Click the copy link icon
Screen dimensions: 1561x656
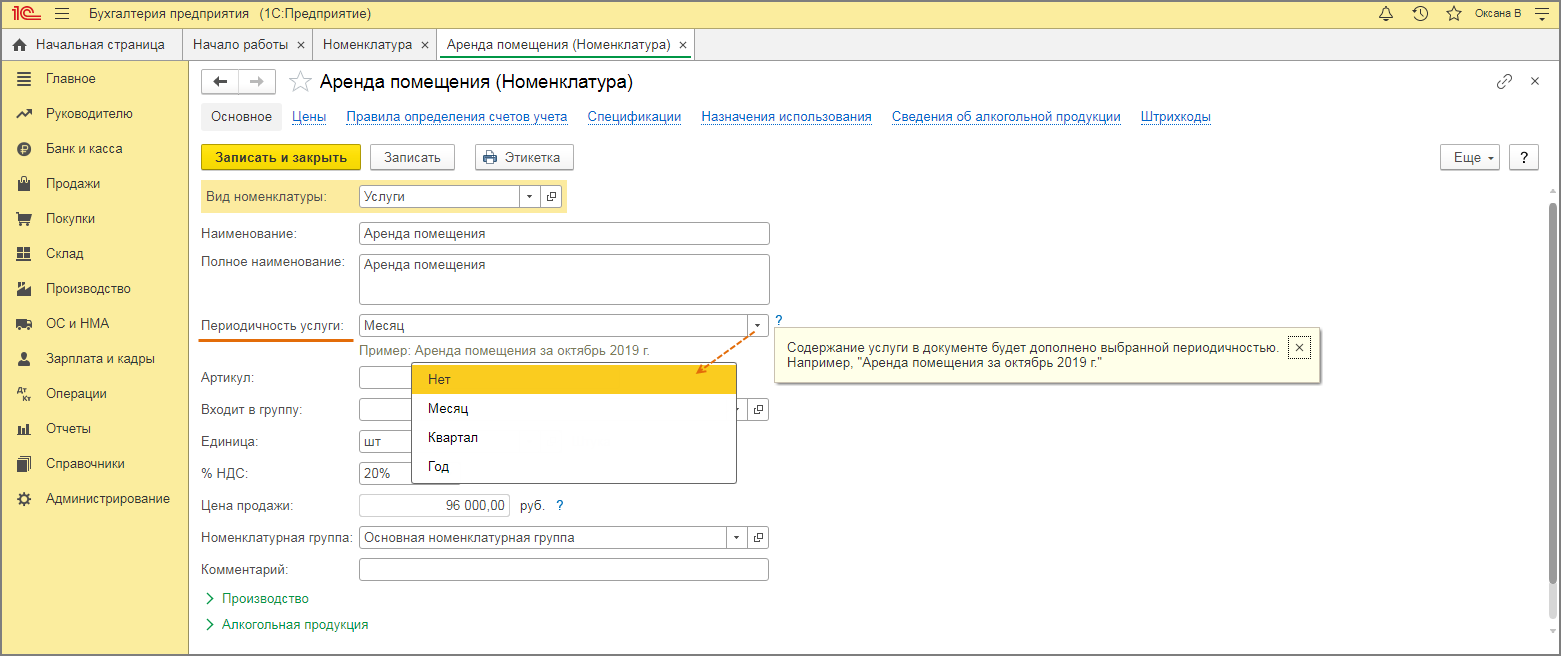[x=1504, y=82]
